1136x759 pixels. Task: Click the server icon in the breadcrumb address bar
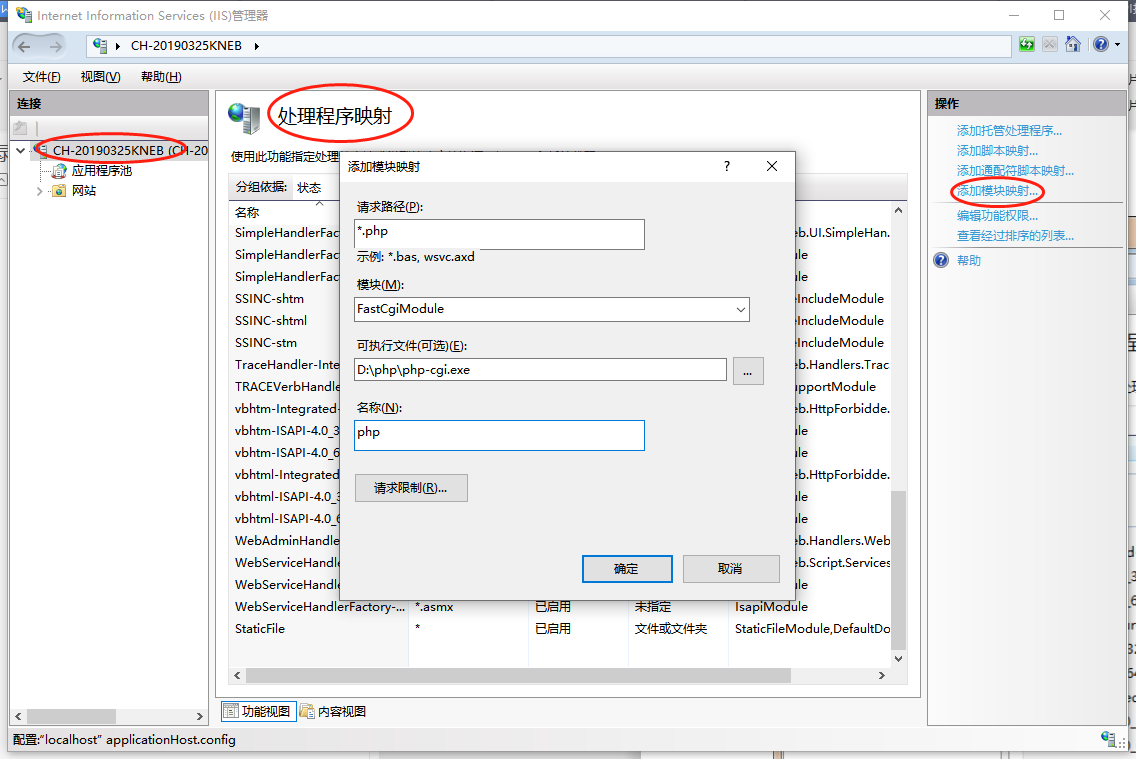(x=99, y=44)
